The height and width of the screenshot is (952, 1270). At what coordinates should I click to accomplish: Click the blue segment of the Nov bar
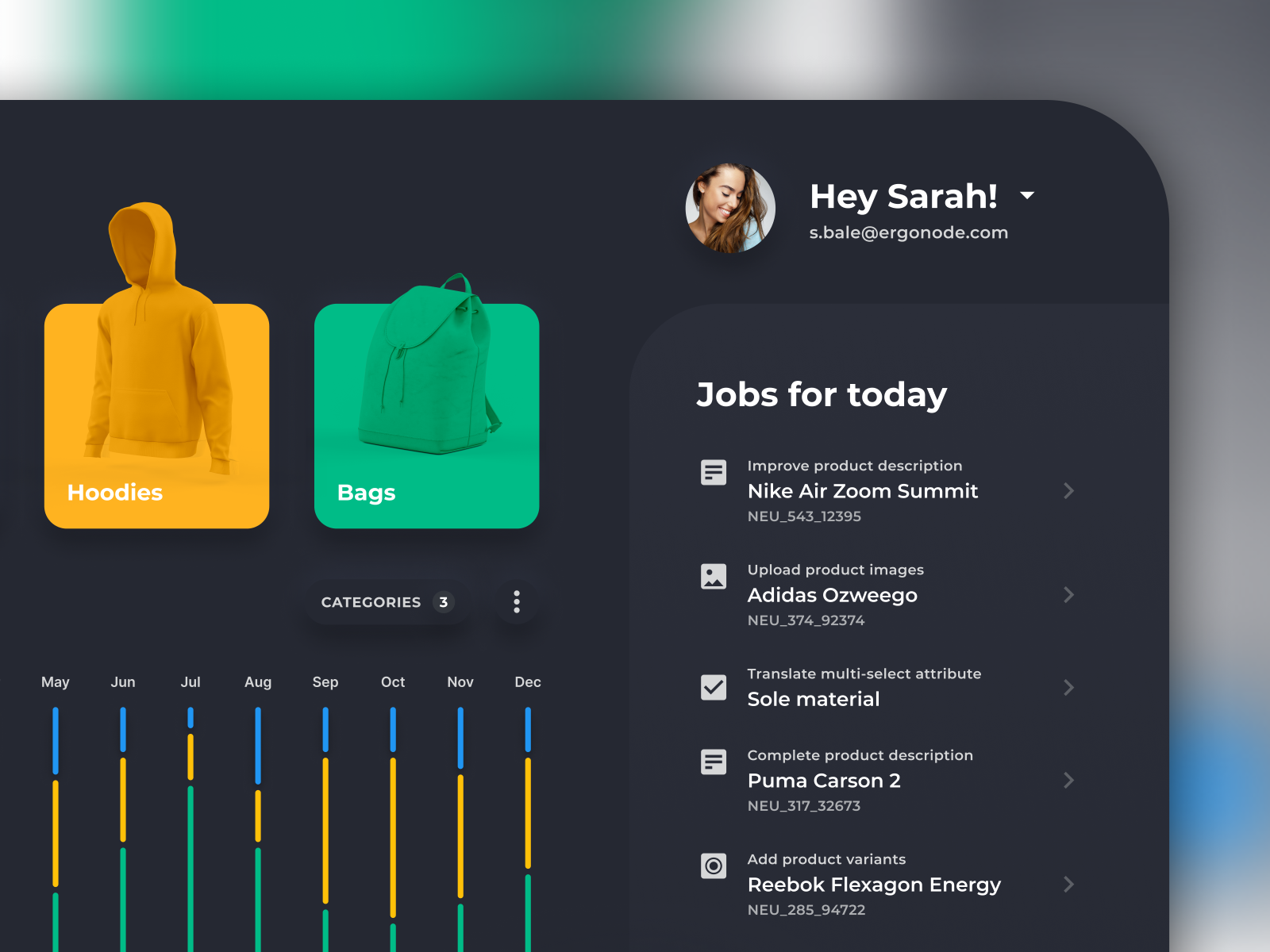(x=460, y=738)
